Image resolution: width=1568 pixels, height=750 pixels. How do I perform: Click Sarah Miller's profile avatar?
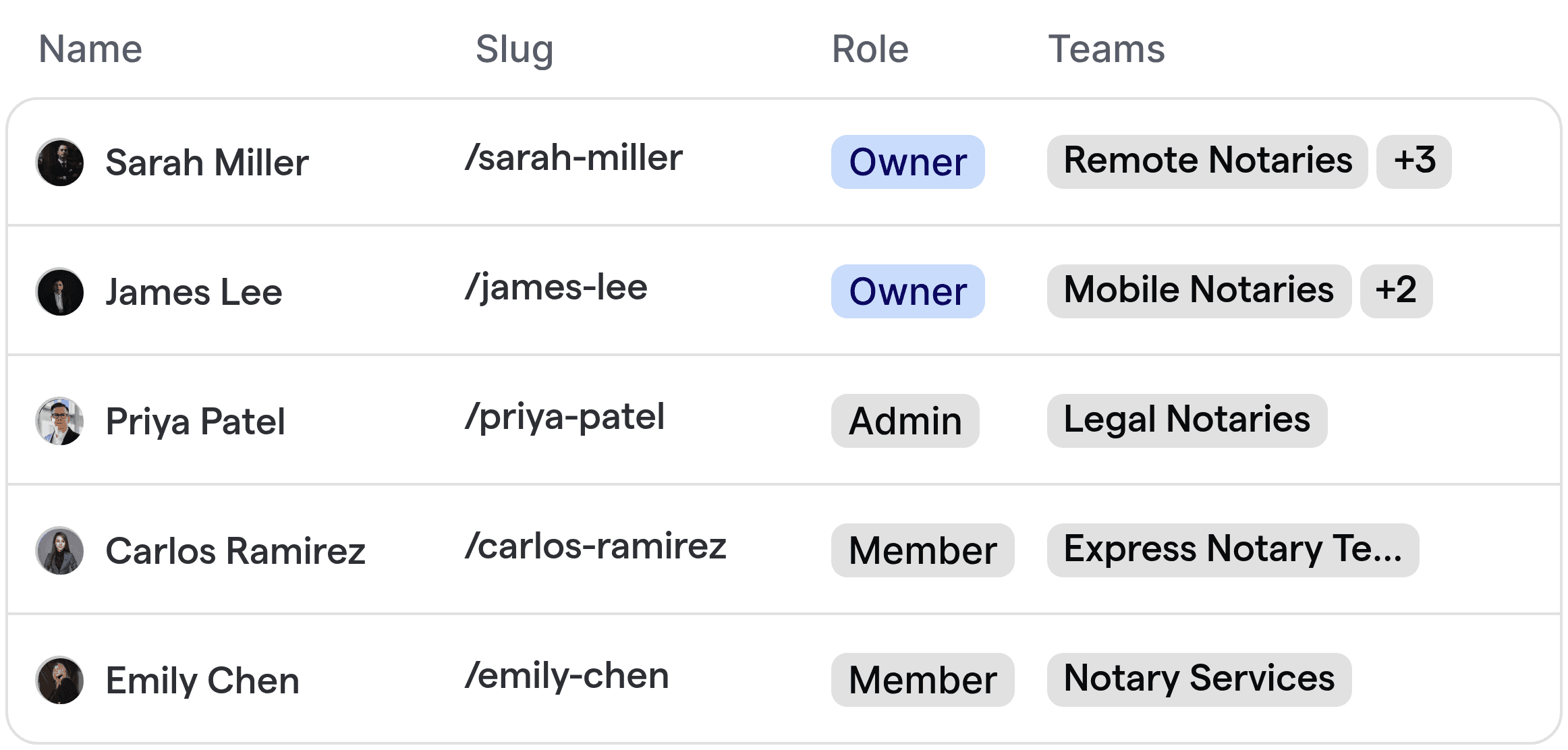tap(60, 162)
